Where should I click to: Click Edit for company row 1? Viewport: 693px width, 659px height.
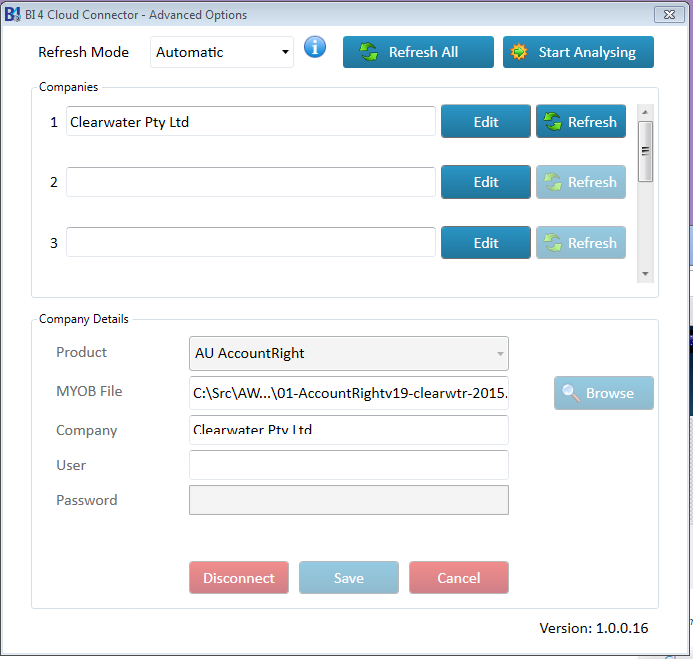(x=486, y=122)
